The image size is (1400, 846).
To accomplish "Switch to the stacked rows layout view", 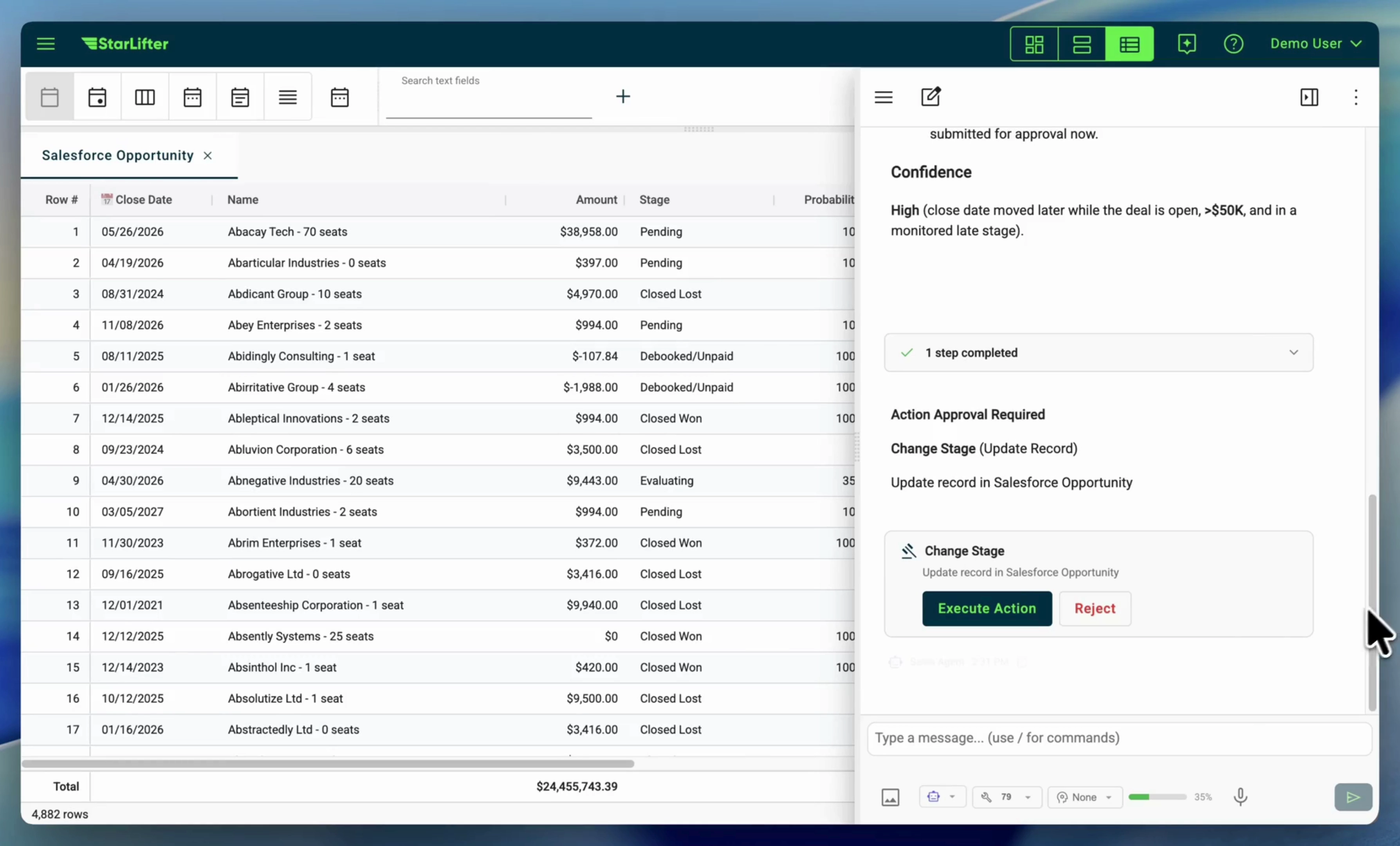I will (1081, 44).
